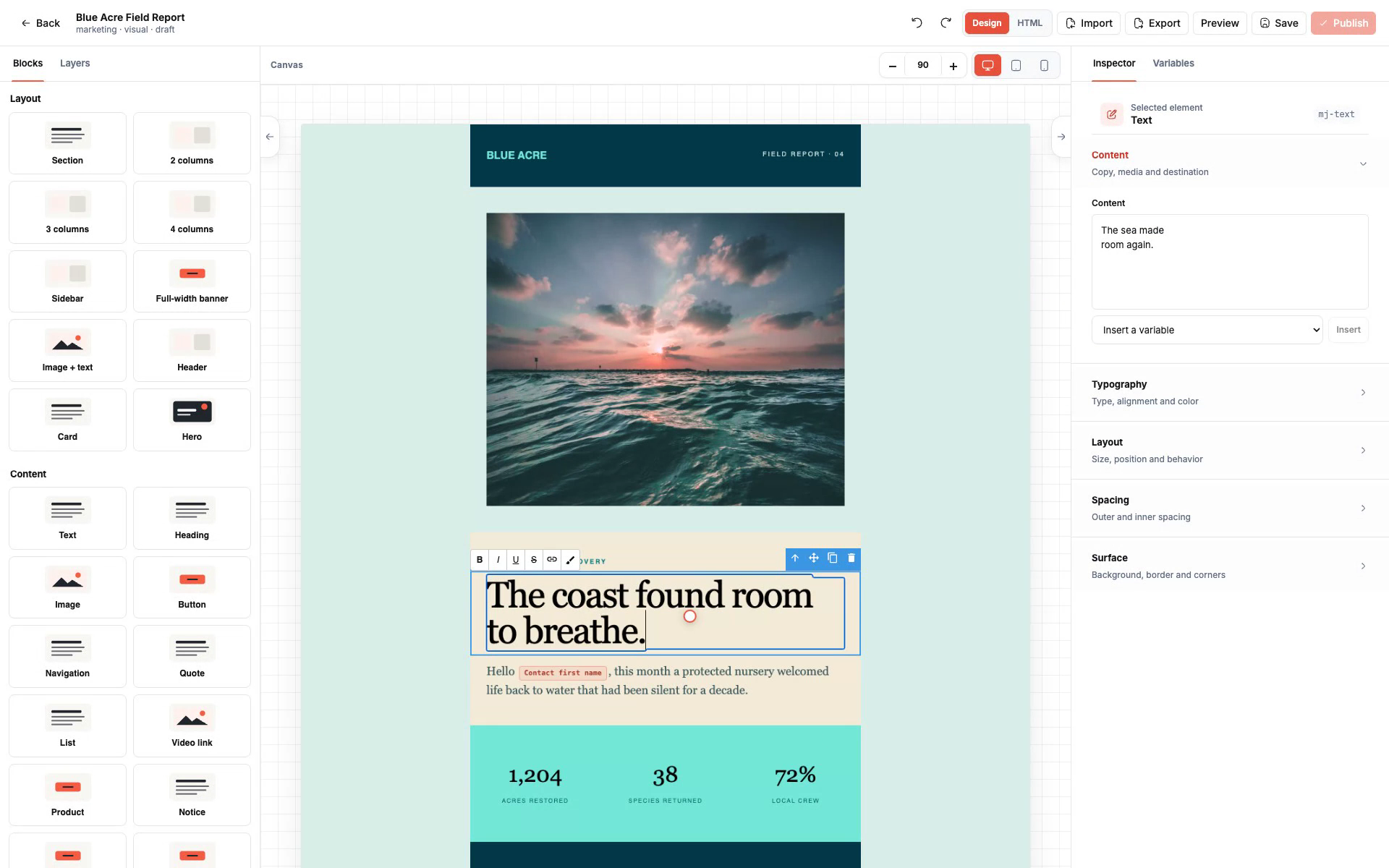
Task: Switch to tablet preview mode
Action: coord(1016,66)
